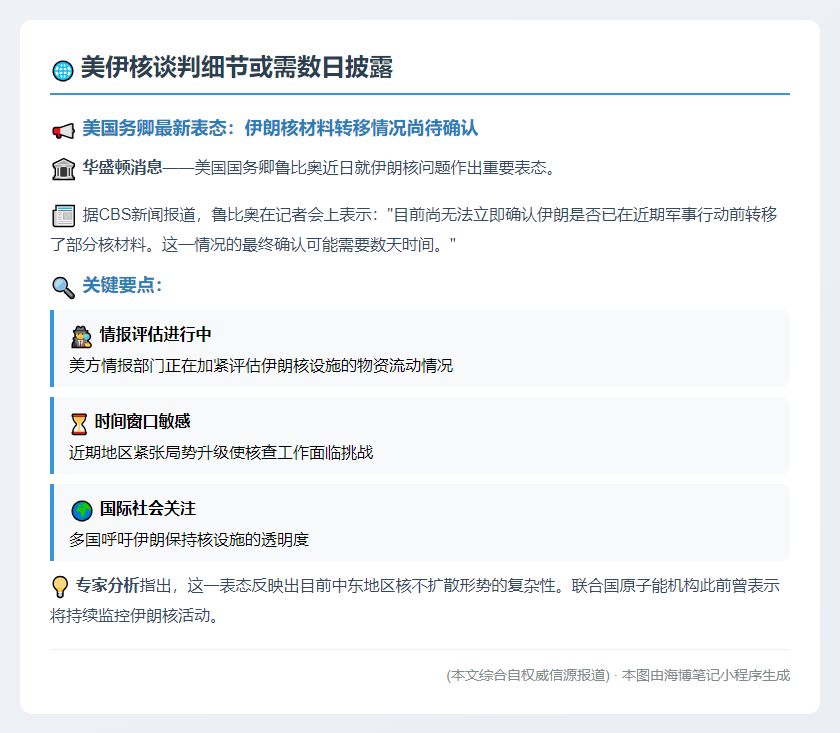The image size is (840, 733).
Task: Click the light bulb icon before 专家分析
Action: point(60,587)
